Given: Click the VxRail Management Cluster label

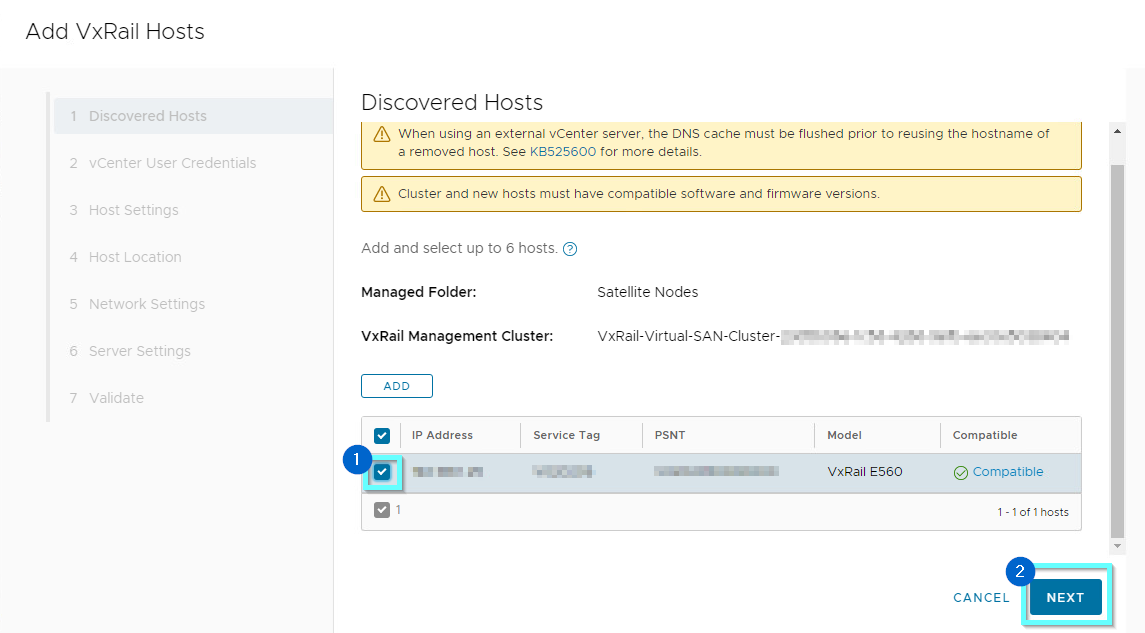Looking at the screenshot, I should (457, 337).
